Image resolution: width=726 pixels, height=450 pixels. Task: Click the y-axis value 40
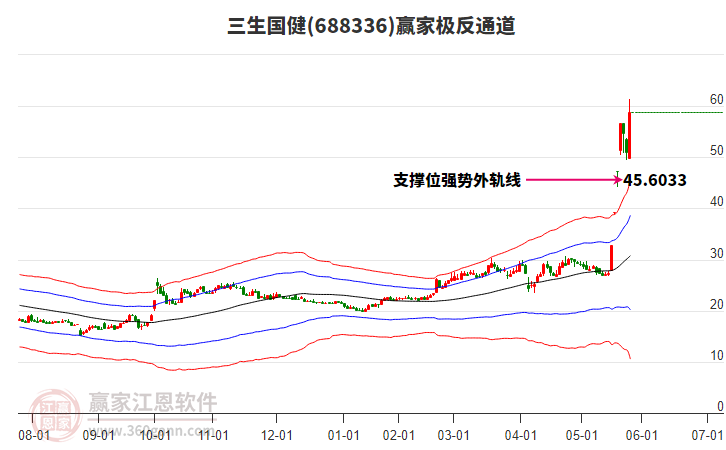click(716, 201)
